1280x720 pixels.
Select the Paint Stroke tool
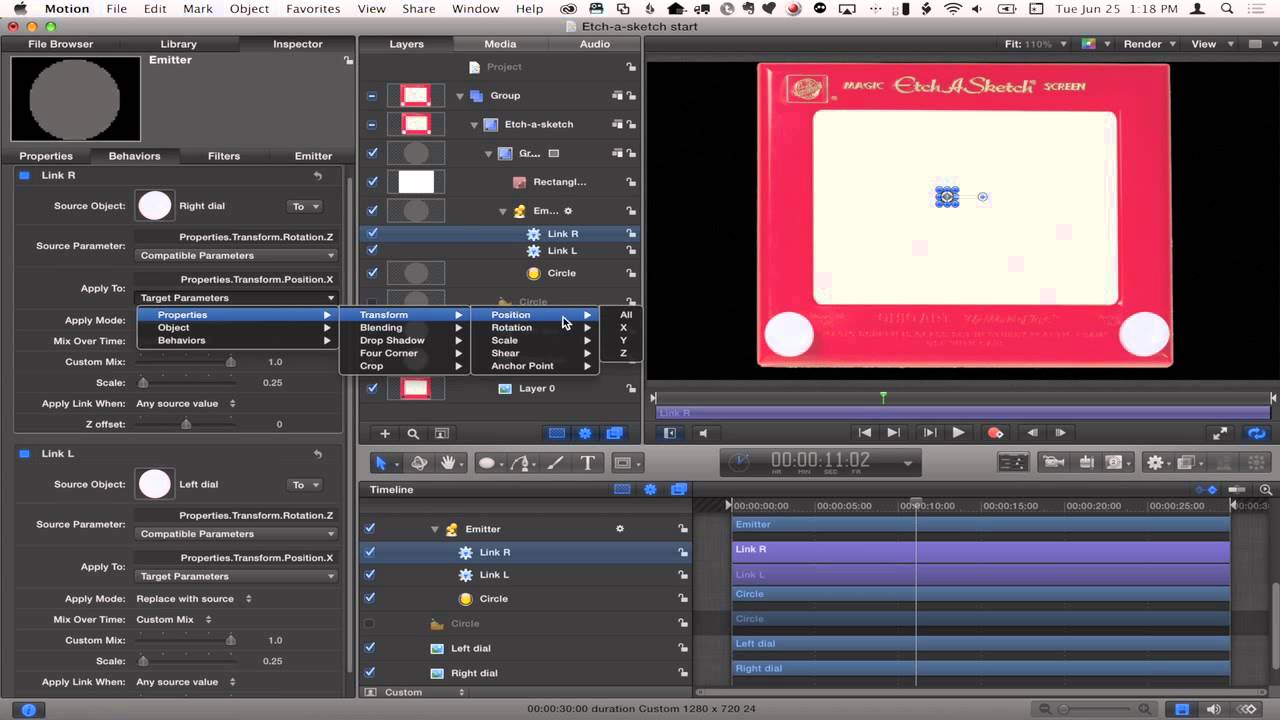556,463
